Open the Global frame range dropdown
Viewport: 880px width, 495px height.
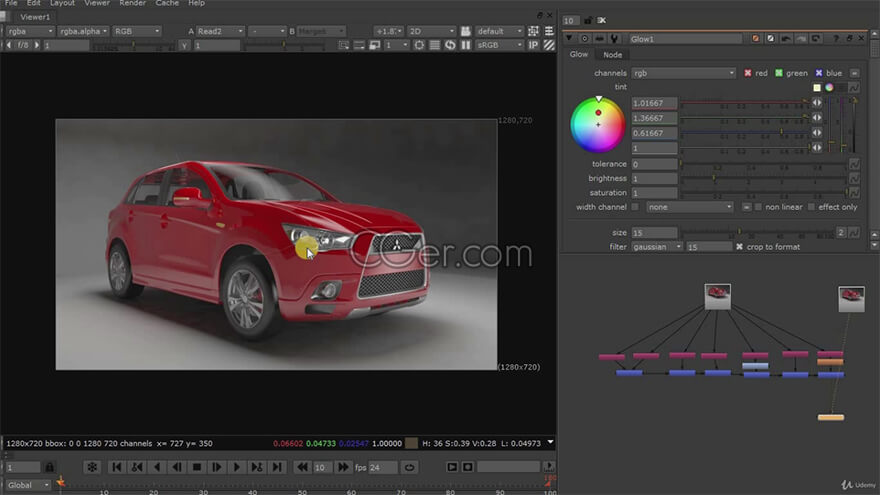coord(28,485)
